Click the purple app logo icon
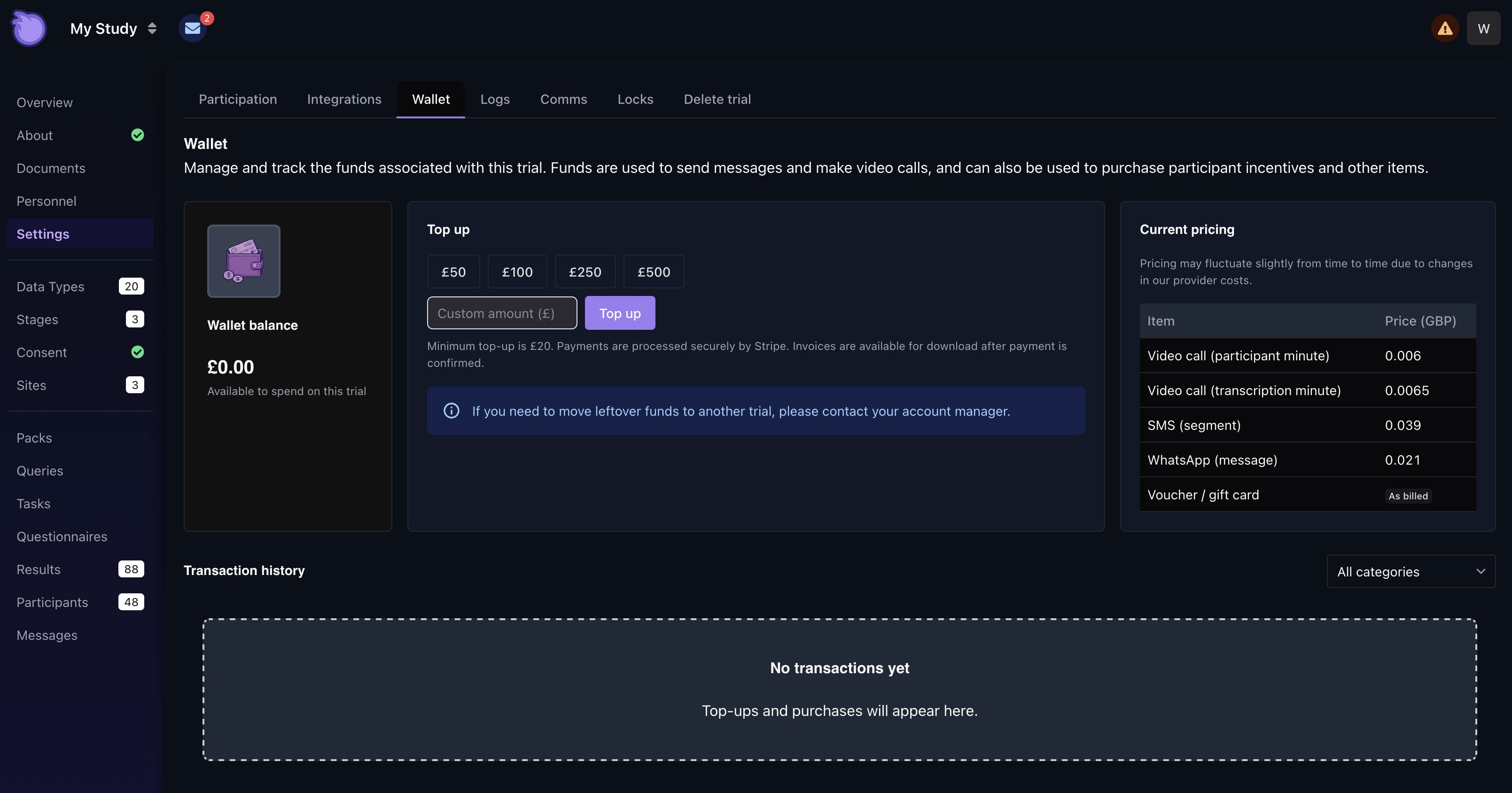The width and height of the screenshot is (1512, 793). [29, 28]
